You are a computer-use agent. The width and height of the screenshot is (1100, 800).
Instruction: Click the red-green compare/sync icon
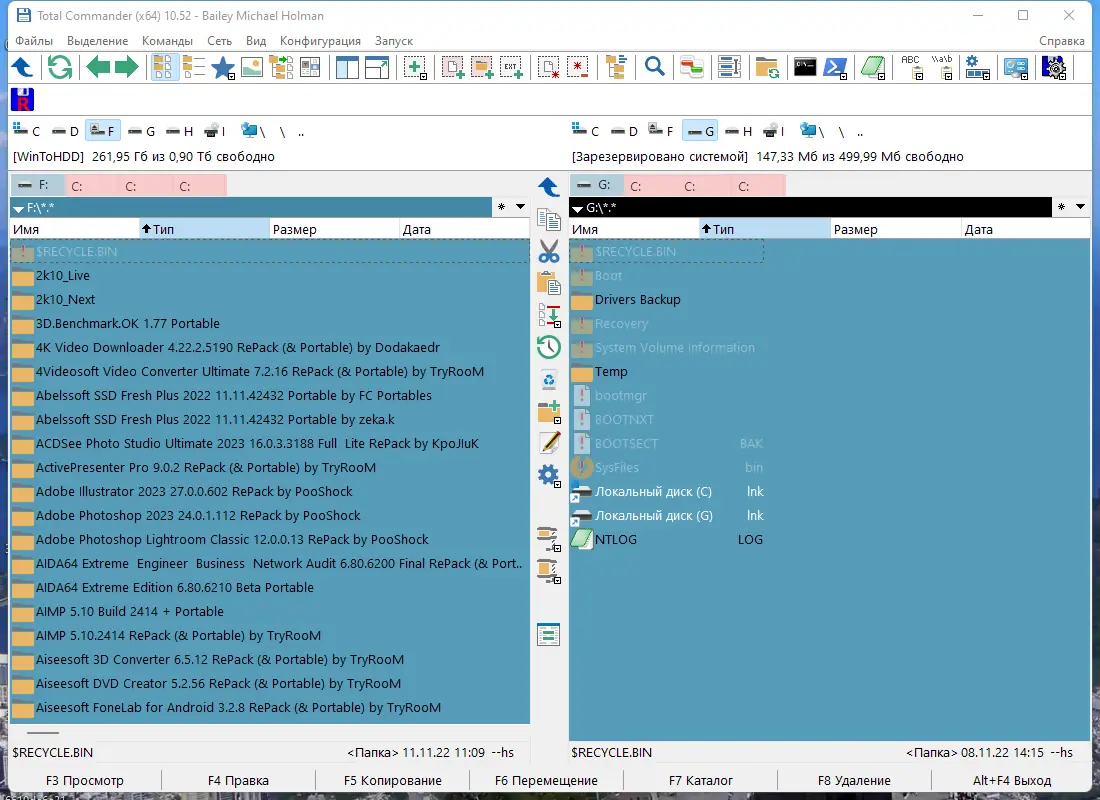(692, 68)
